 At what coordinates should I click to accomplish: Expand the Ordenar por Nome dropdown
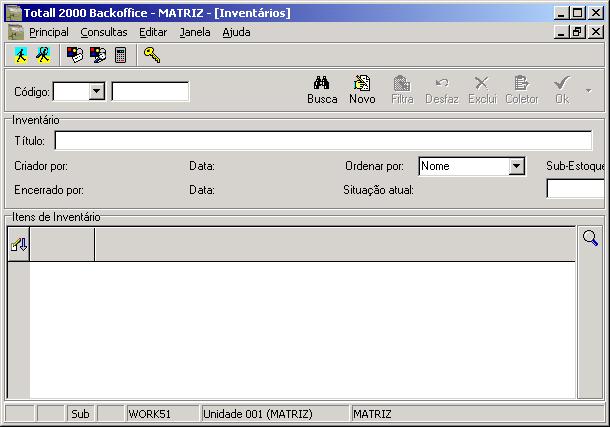516,166
